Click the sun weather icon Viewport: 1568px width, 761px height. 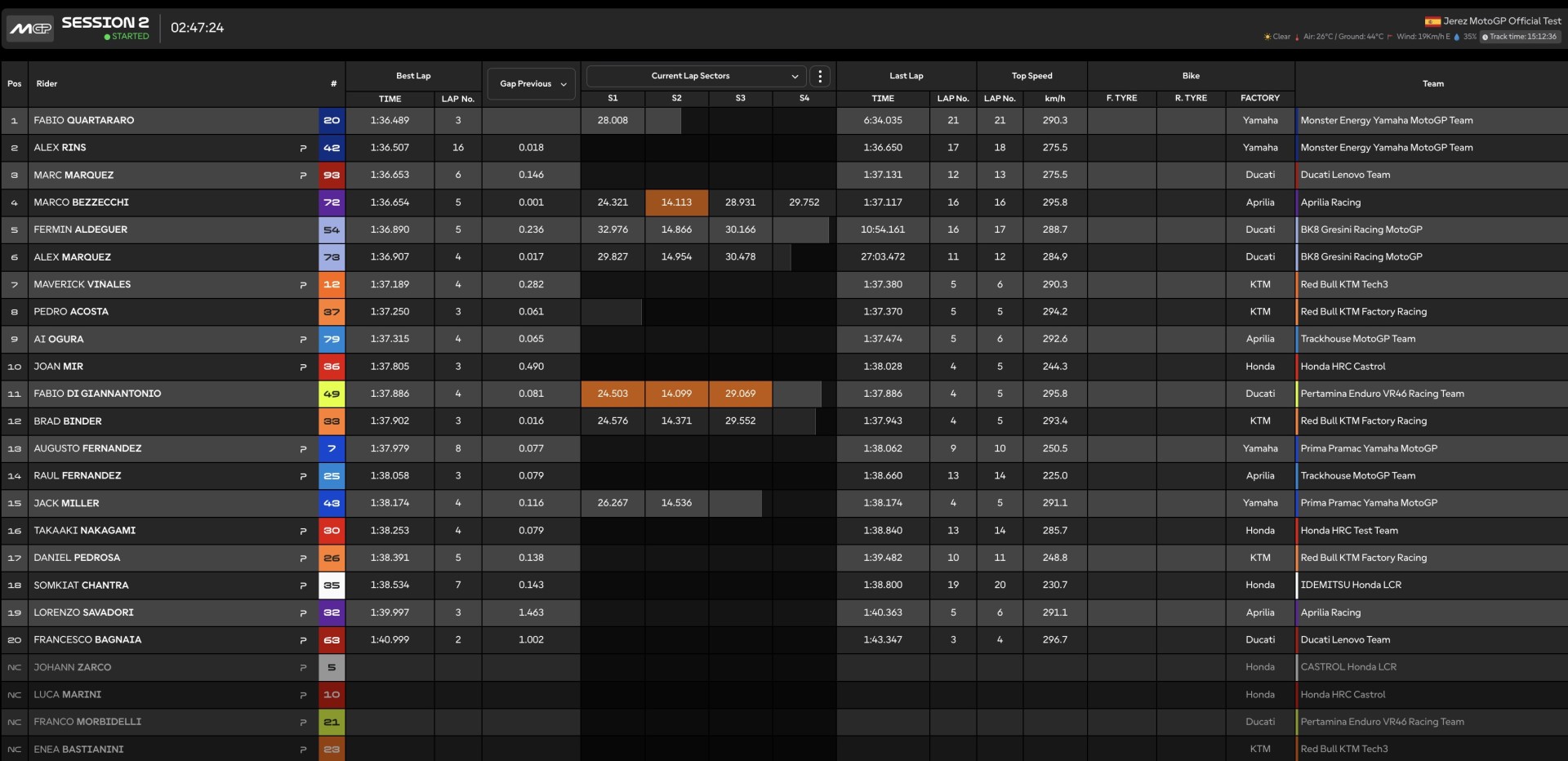1267,37
